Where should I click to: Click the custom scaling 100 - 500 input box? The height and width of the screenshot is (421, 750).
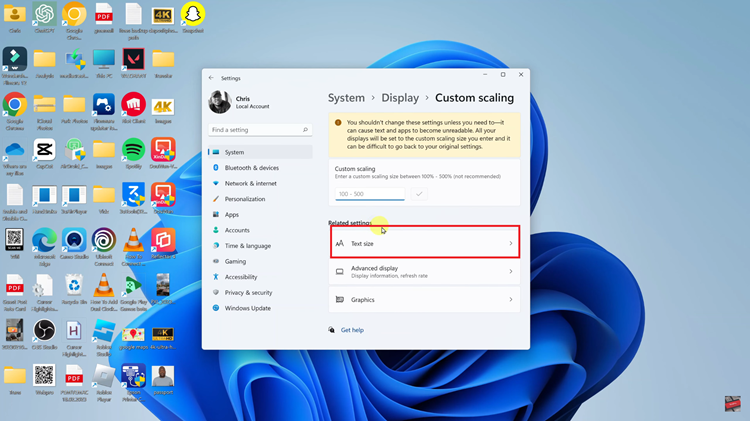(x=370, y=194)
